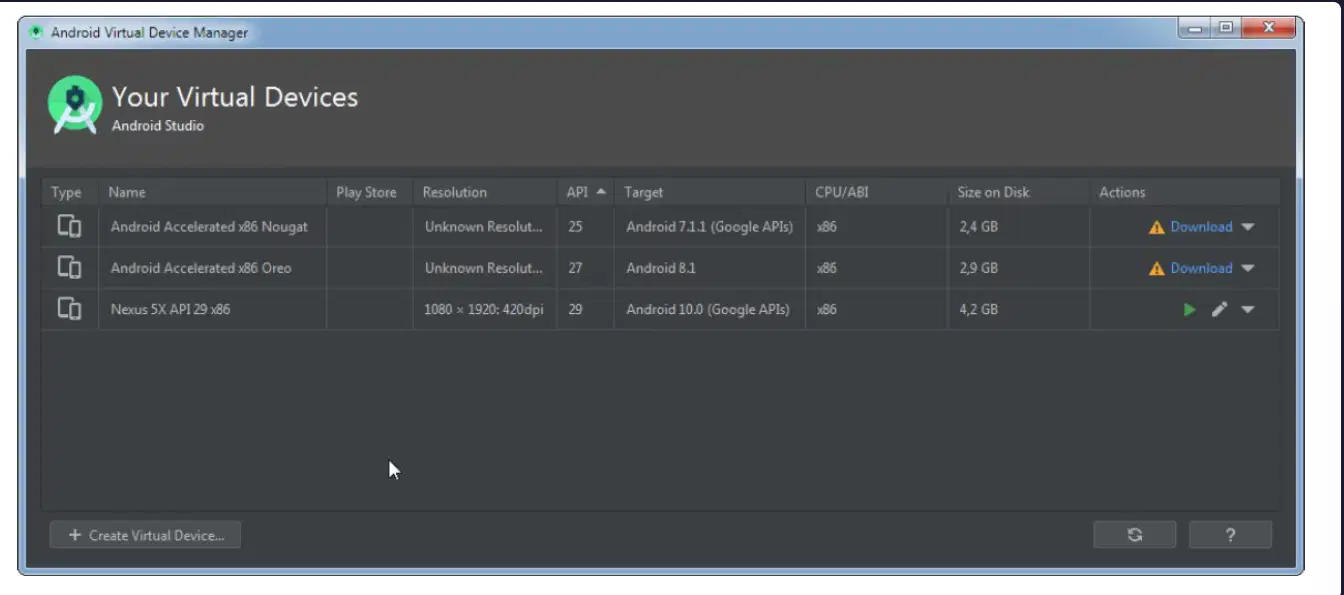Click Create Virtual Device button
The image size is (1344, 595).
pos(145,535)
